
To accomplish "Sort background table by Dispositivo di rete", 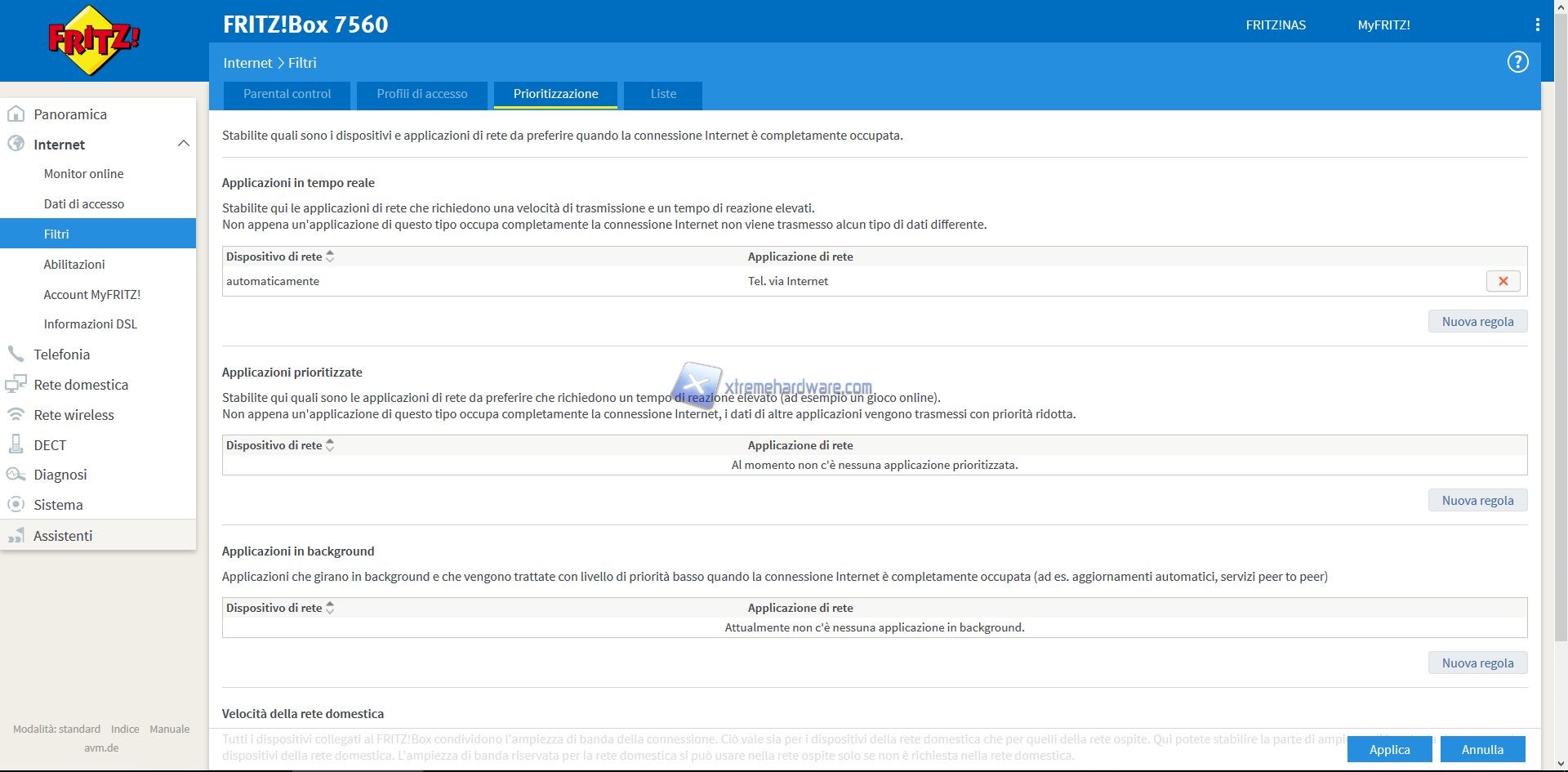I will point(330,608).
